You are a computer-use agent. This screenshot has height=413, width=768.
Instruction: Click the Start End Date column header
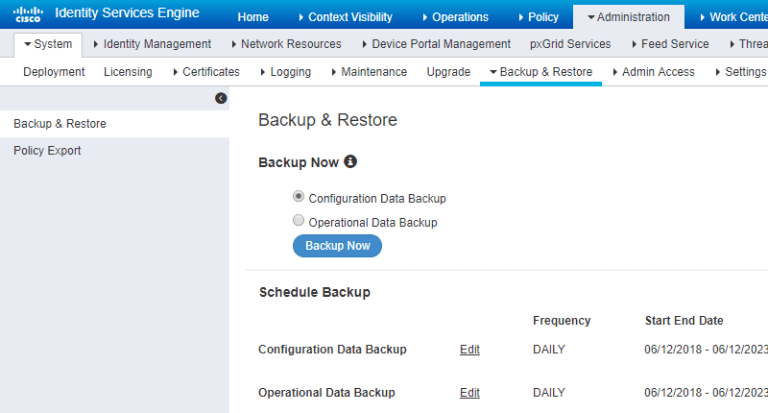point(684,320)
